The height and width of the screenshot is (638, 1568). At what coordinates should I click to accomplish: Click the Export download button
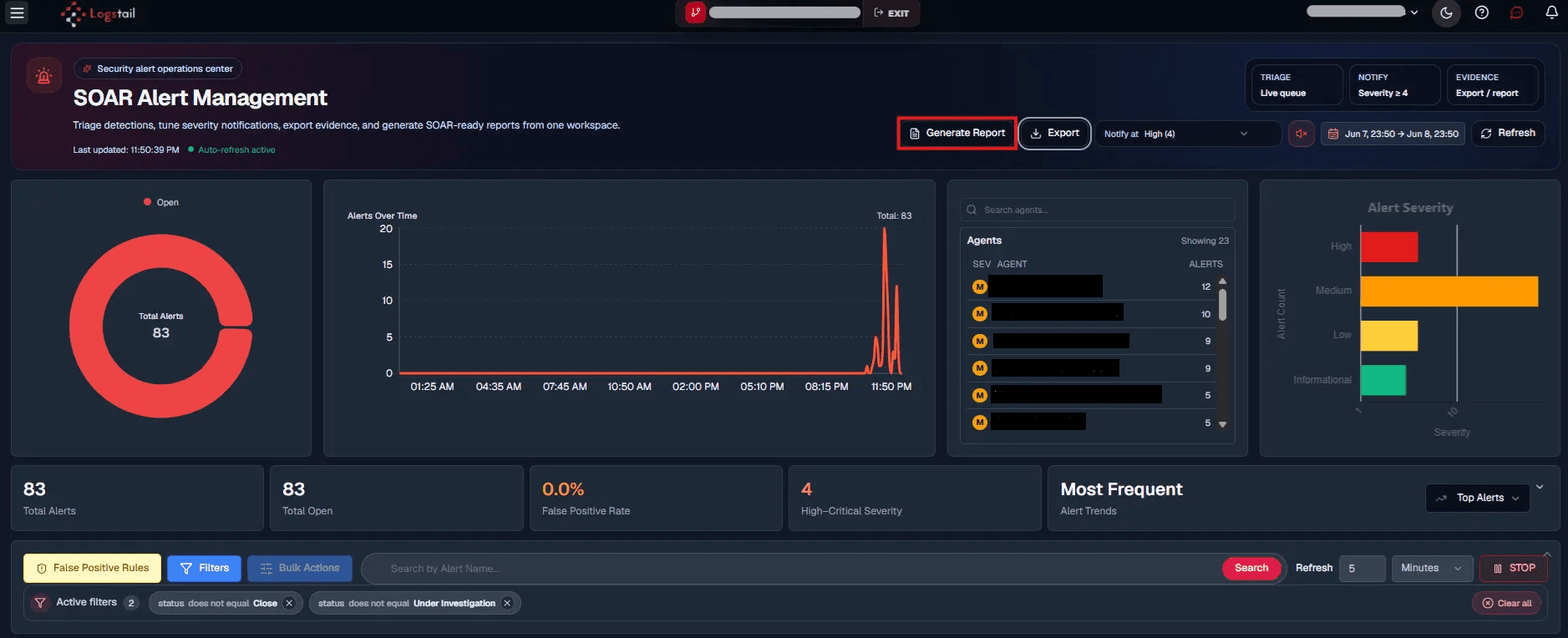(1054, 133)
